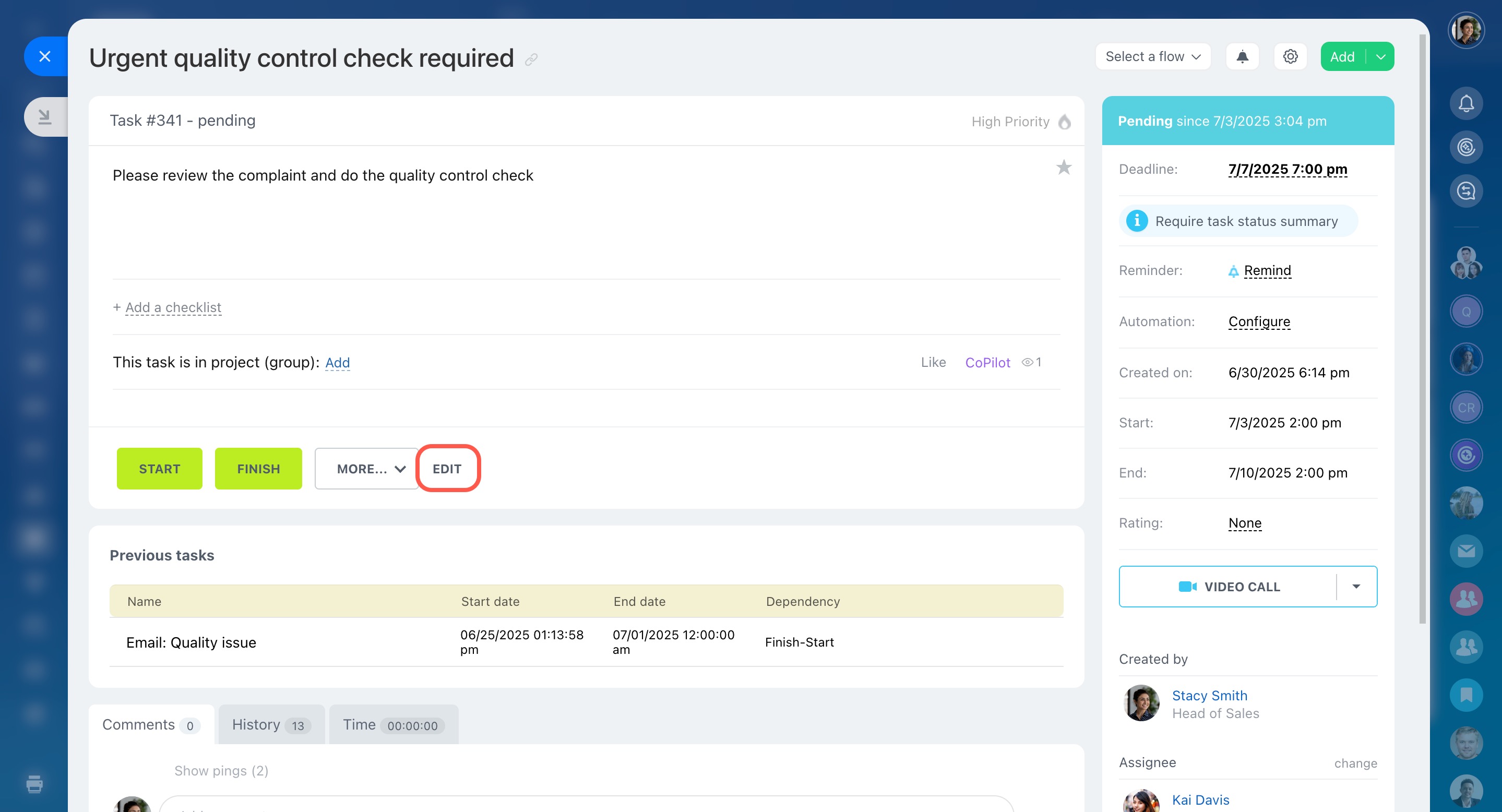Open the CR chat in sidebar
Screen dimensions: 1502x812
(1466, 408)
